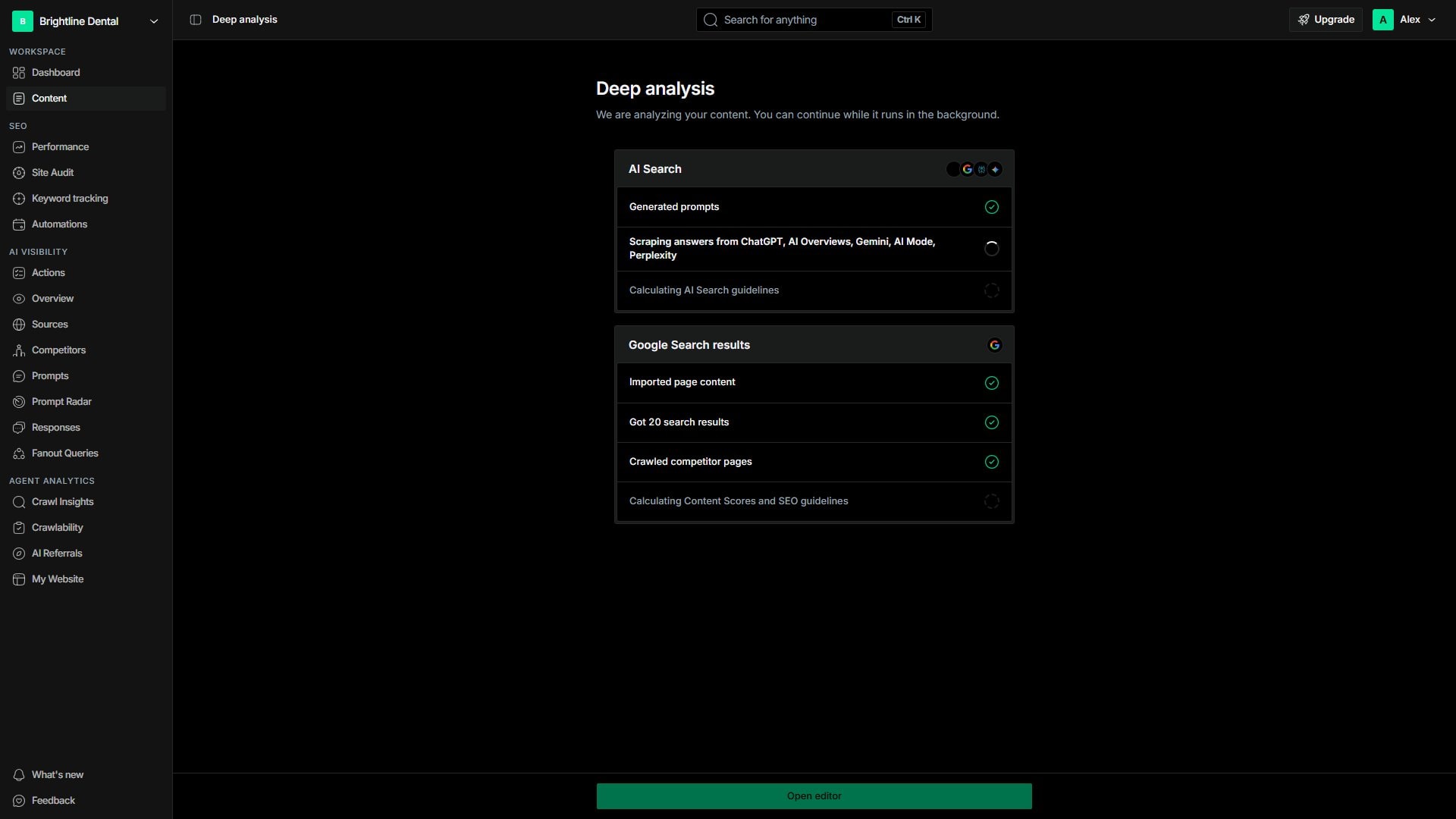Click the Got 20 search results row
1456x819 pixels.
814,422
